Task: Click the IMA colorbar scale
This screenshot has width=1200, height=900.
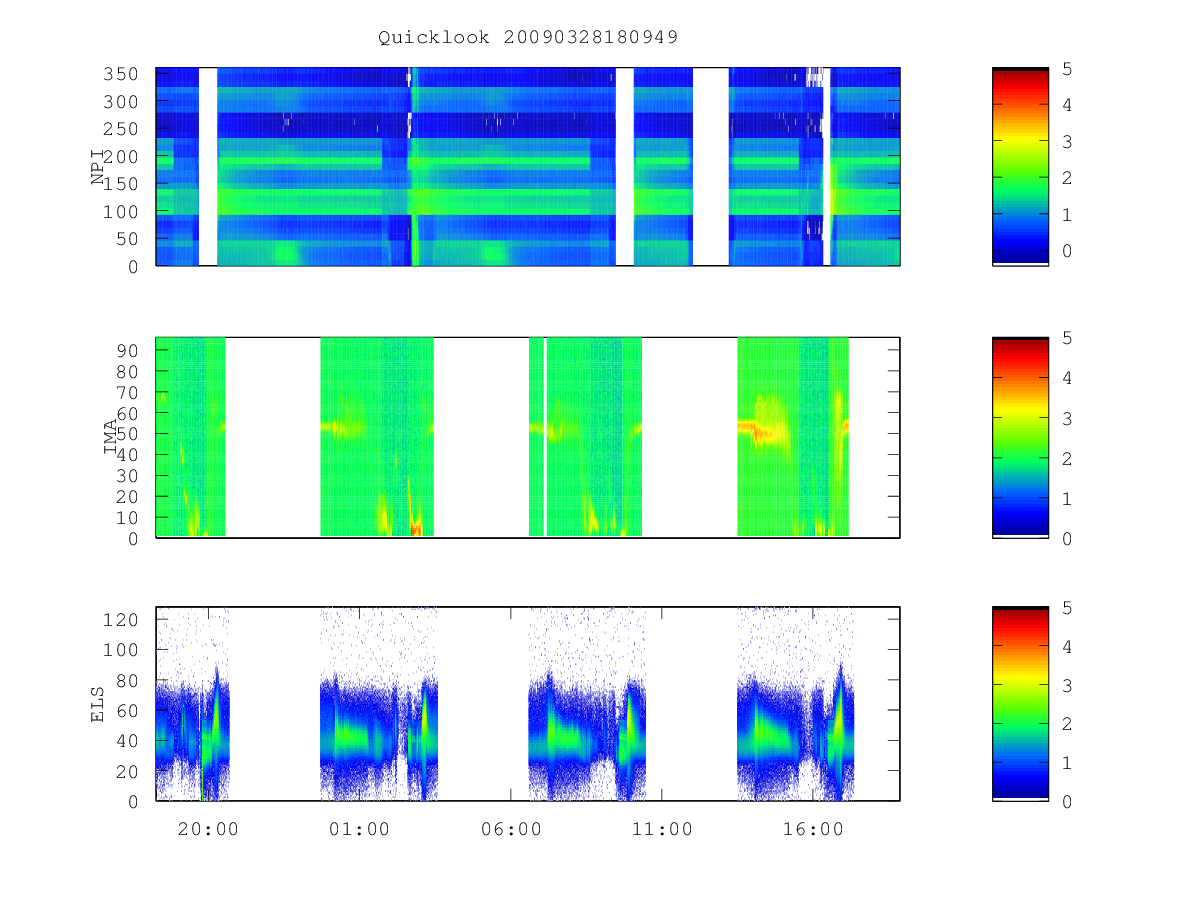Action: [1020, 438]
